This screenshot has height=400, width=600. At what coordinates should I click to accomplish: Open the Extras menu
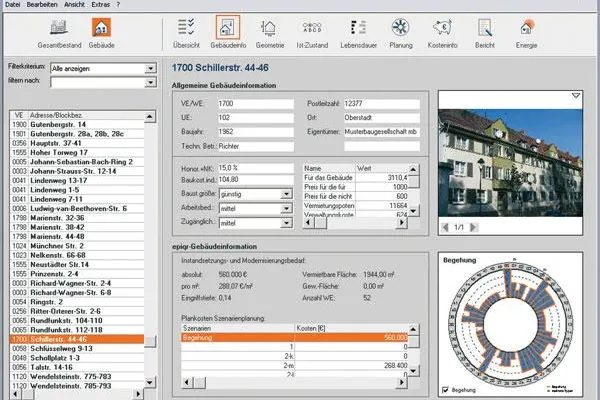click(101, 5)
